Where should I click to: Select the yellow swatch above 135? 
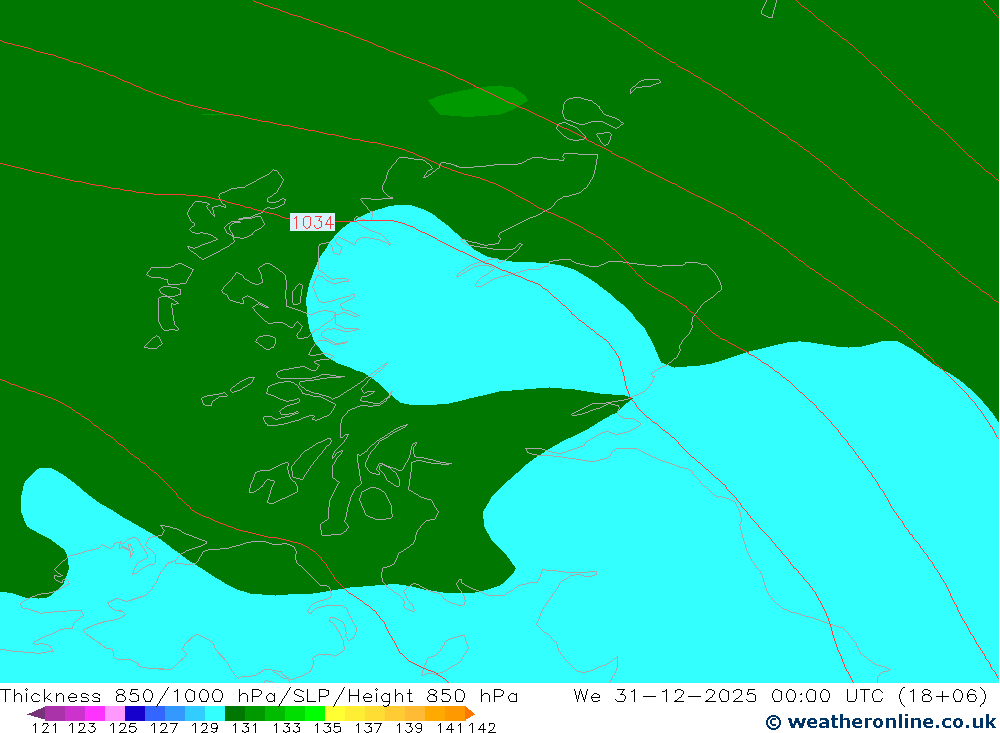coord(335,713)
